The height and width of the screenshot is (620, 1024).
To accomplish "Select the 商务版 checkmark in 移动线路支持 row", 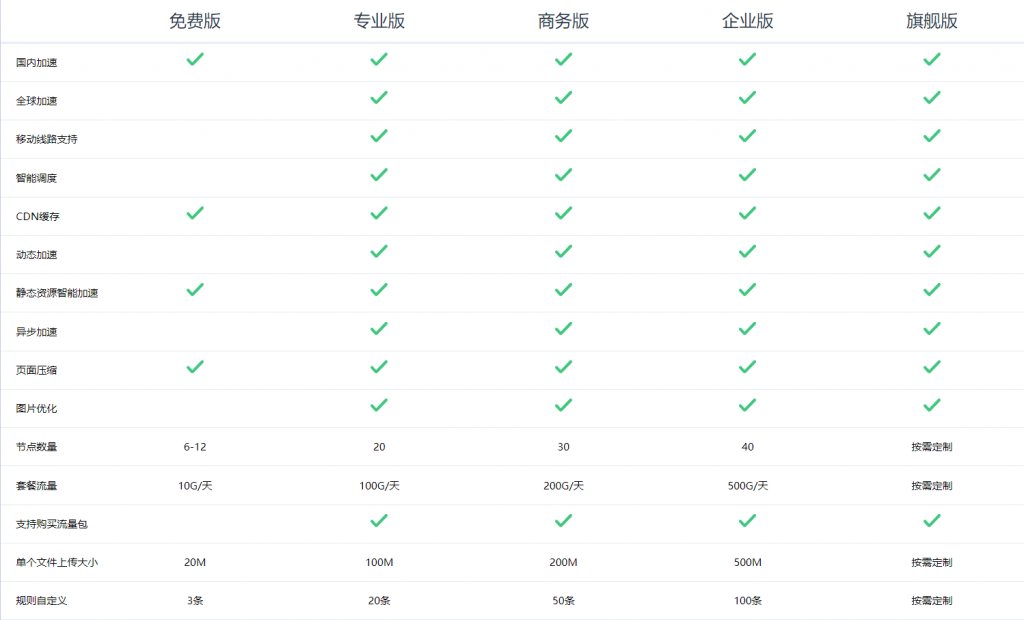I will (x=563, y=136).
